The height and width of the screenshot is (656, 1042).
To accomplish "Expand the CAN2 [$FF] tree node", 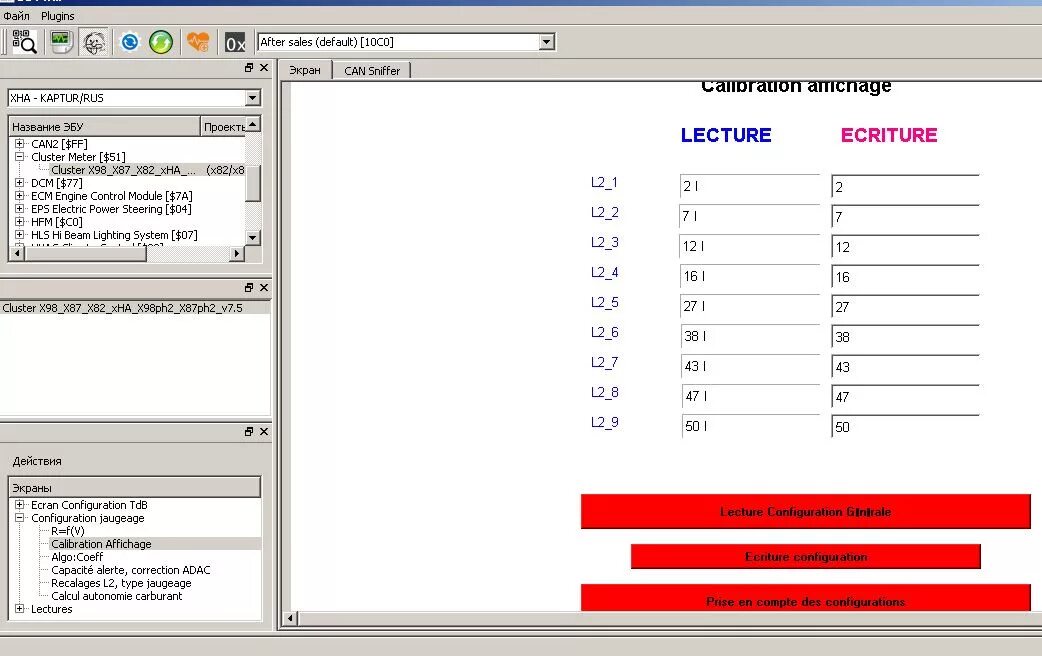I will point(19,144).
